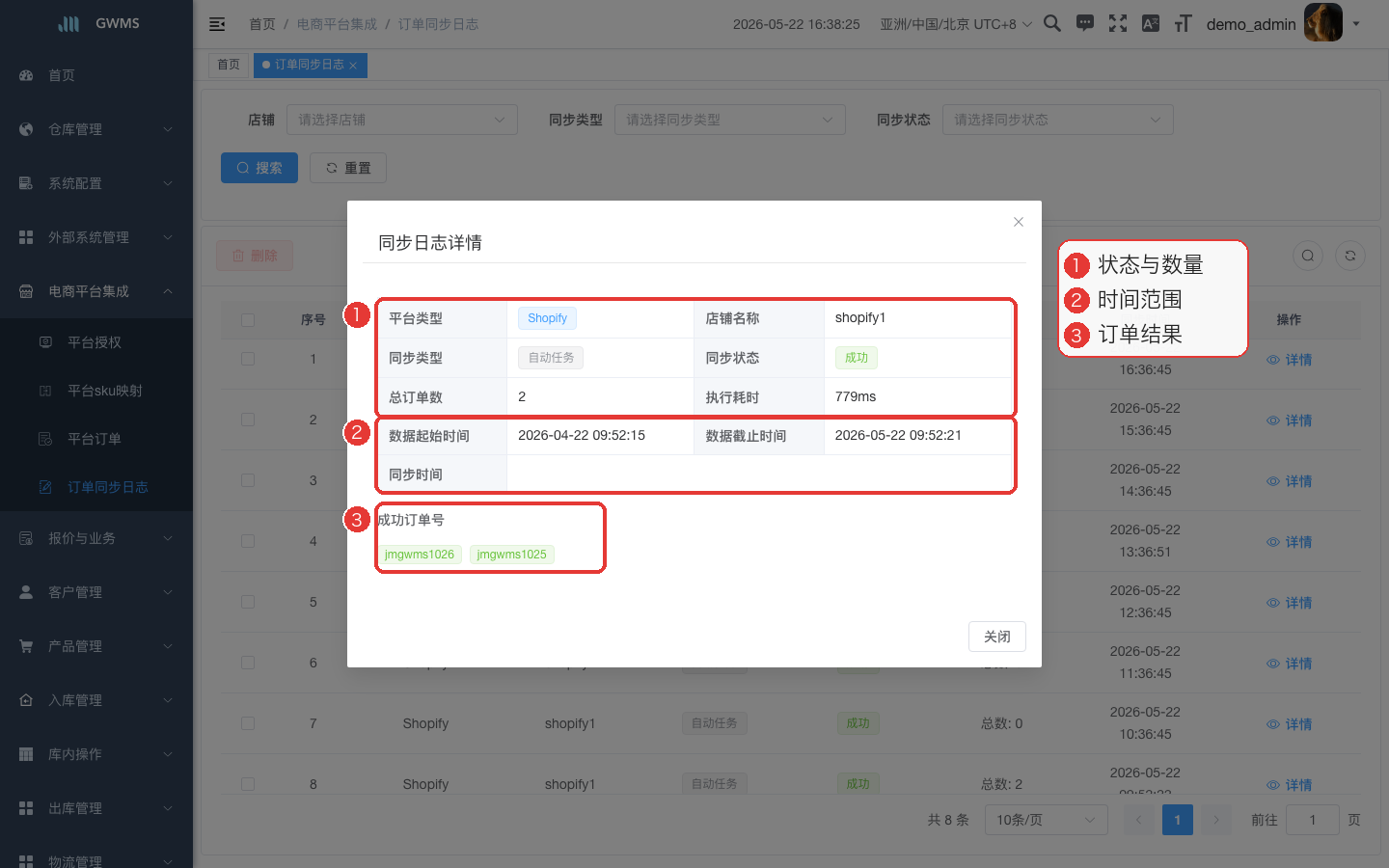
Task: Go to 首页 in the sidebar
Action: click(96, 75)
